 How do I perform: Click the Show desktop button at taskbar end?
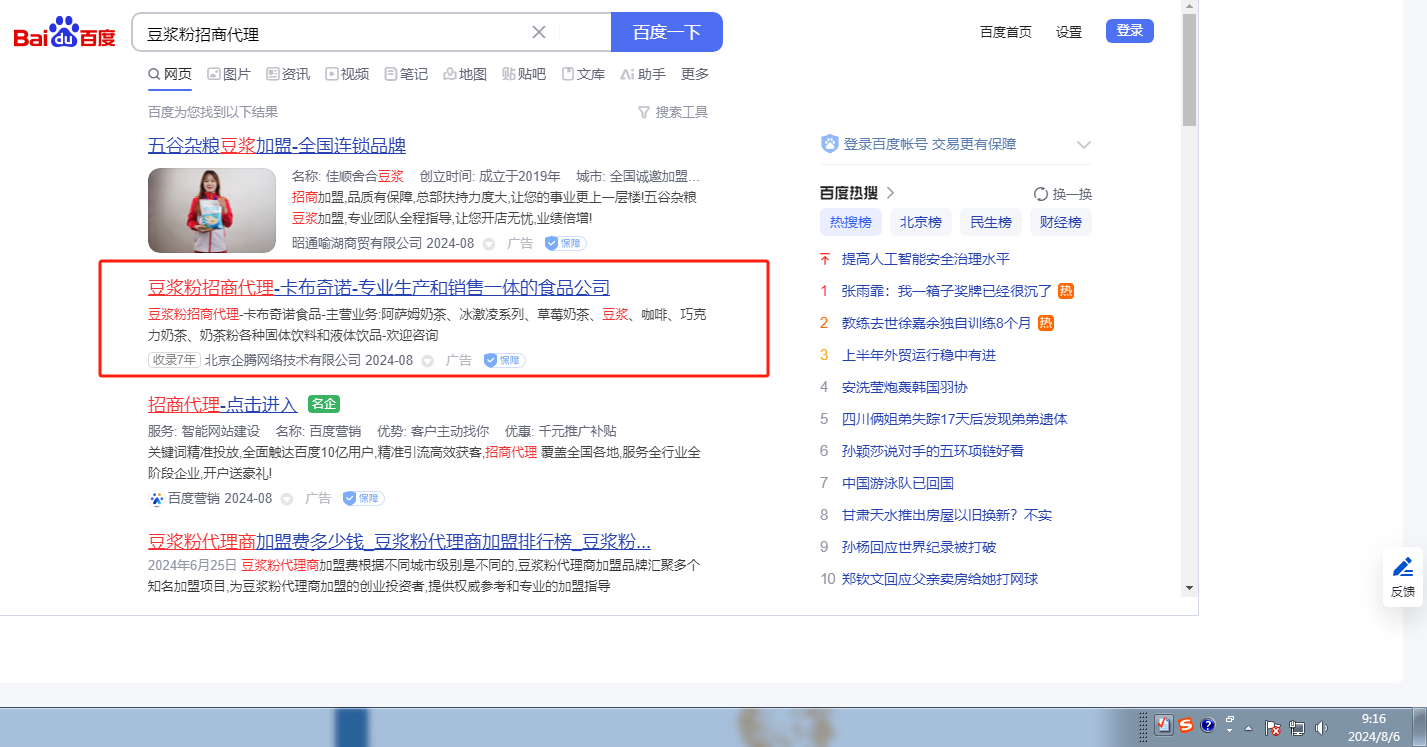pyautogui.click(x=1419, y=727)
